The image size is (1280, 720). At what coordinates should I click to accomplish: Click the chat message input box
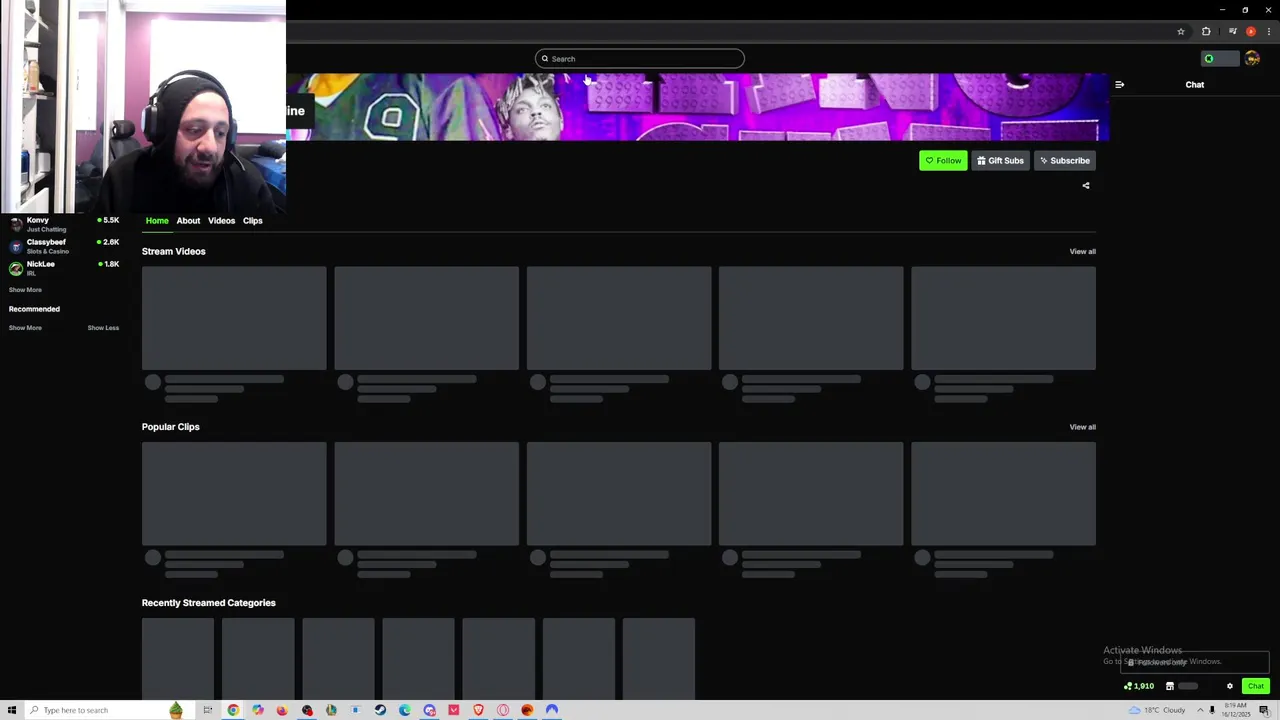[x=1195, y=661]
